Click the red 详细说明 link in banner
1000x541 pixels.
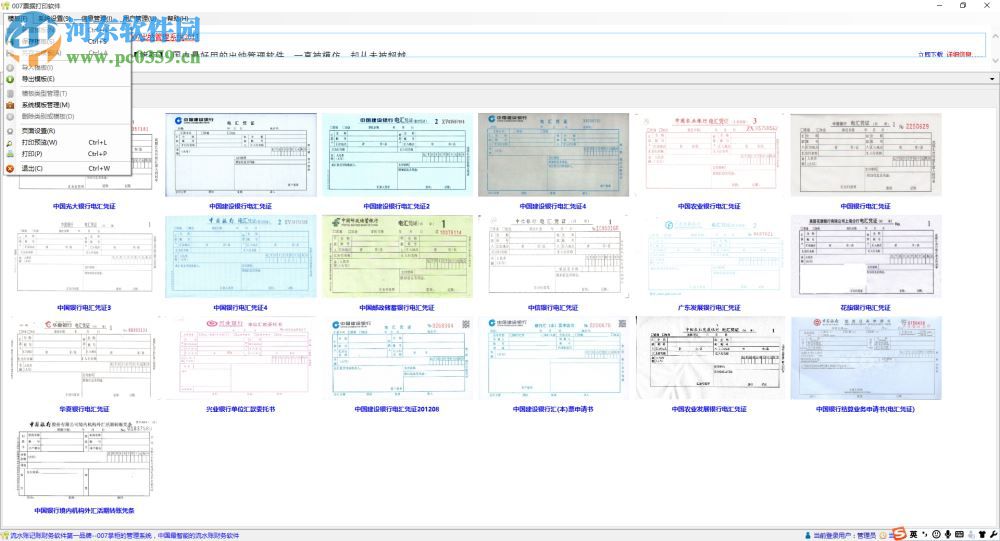[959, 55]
